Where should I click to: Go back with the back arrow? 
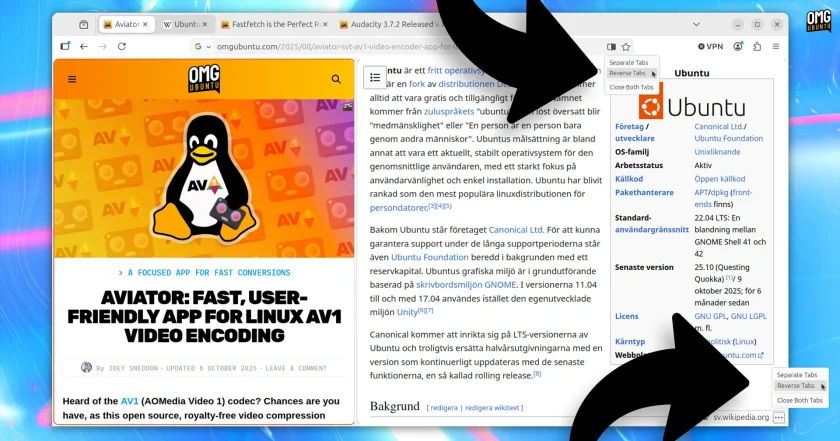click(x=84, y=47)
